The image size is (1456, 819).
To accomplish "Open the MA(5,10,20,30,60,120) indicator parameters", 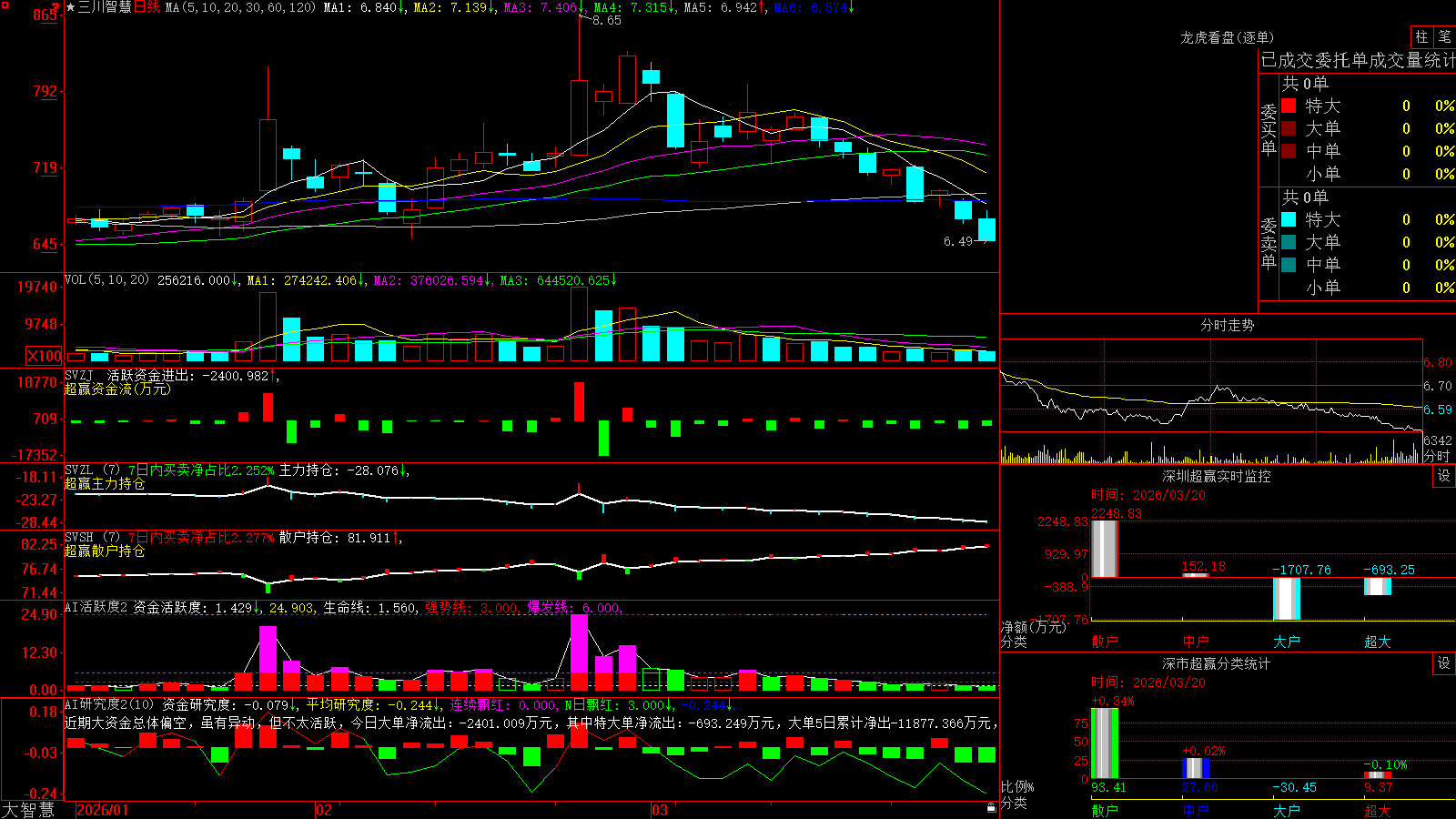I will pyautogui.click(x=240, y=7).
